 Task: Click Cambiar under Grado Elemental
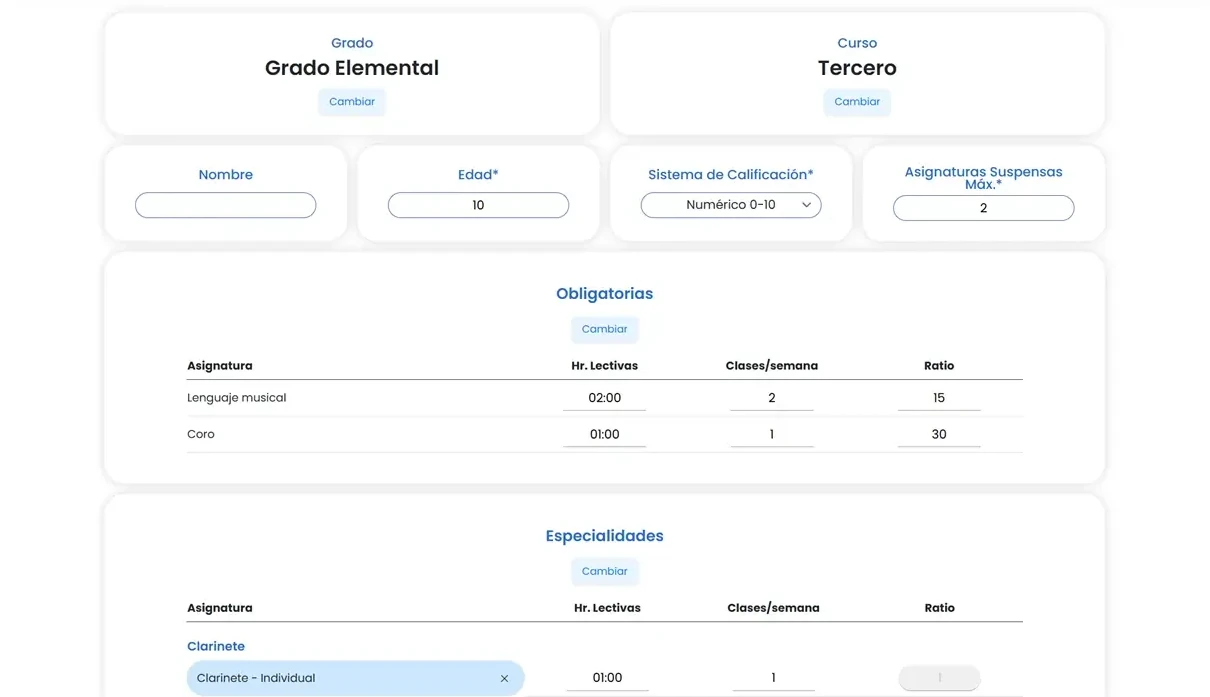[351, 101]
